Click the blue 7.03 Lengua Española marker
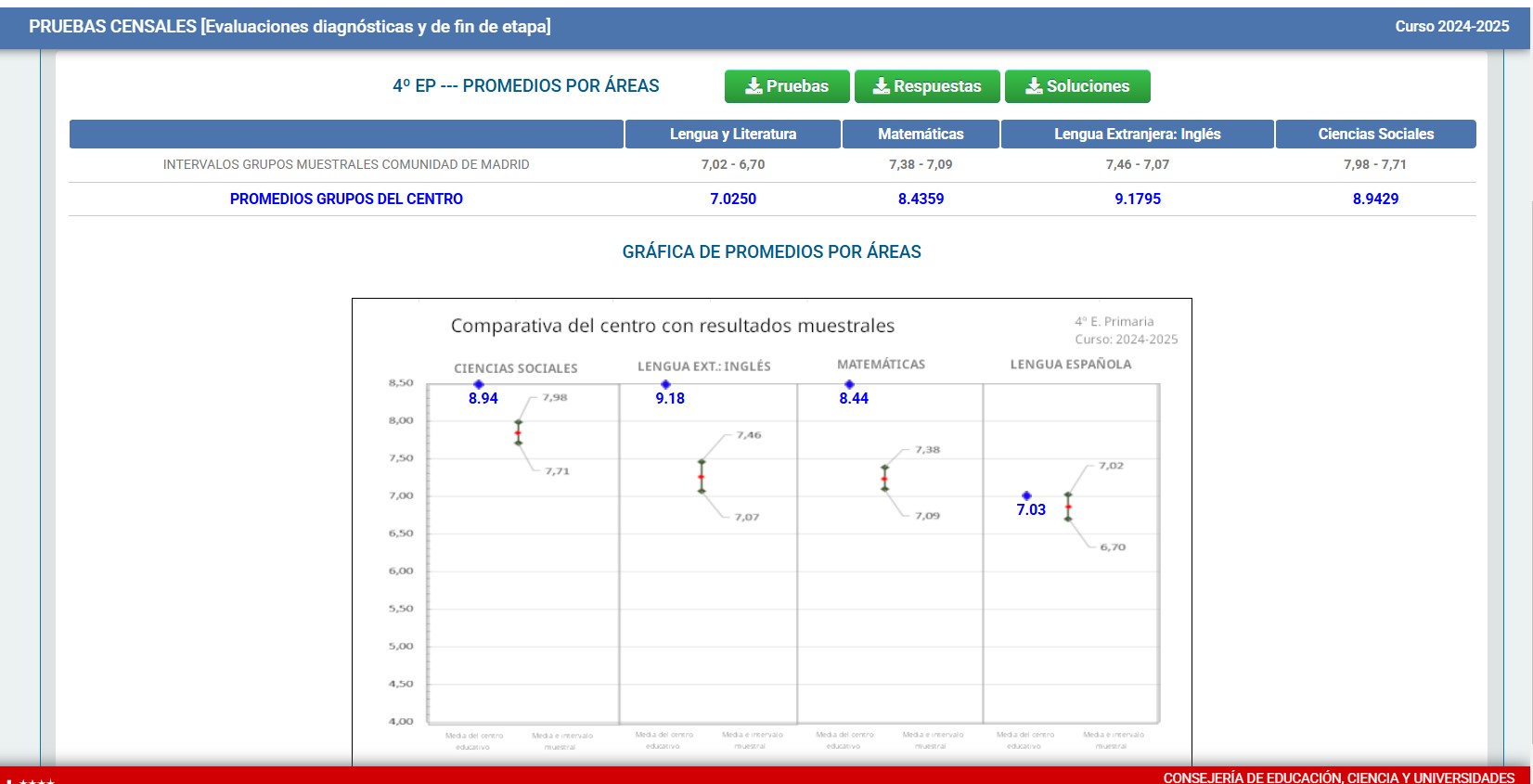The width and height of the screenshot is (1533, 784). (x=1026, y=495)
